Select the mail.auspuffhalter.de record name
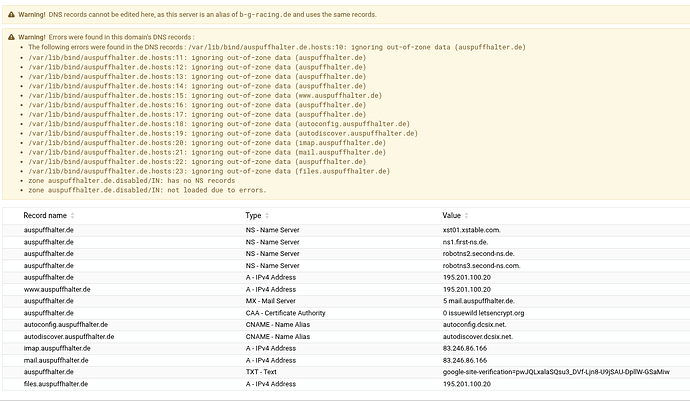Image resolution: width=690 pixels, height=401 pixels. point(57,360)
